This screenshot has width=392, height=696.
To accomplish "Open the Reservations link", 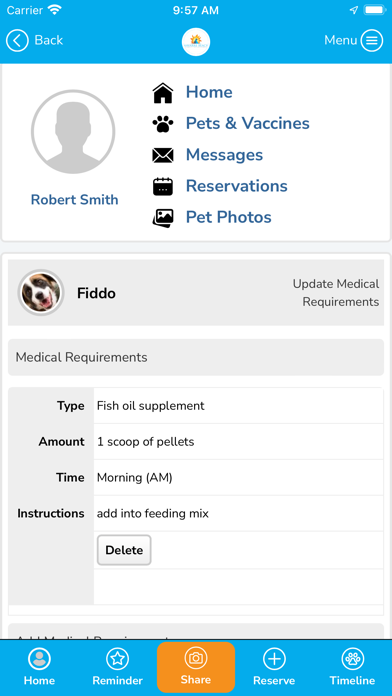I will 237,186.
